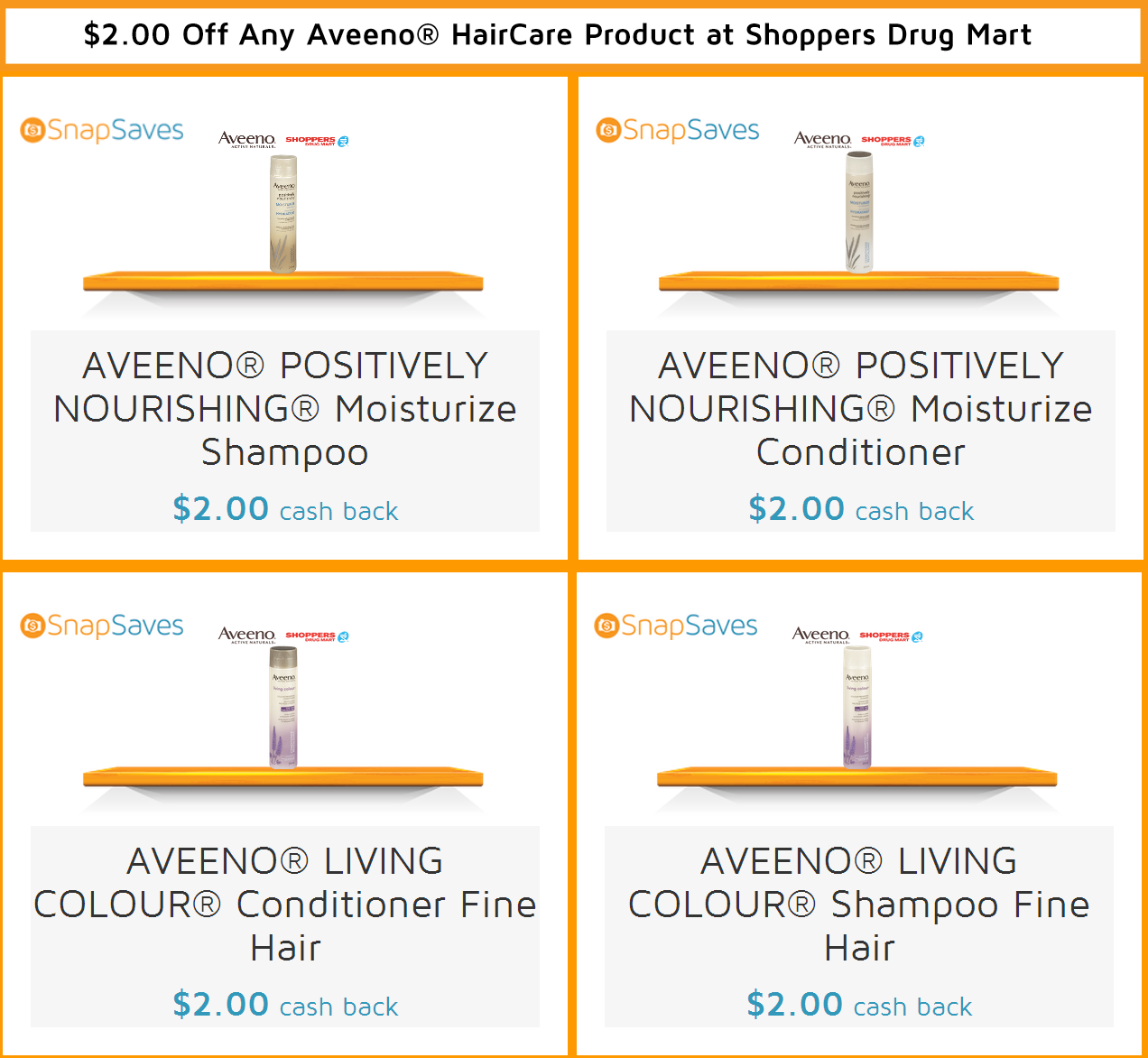Open the Living Colour Conditioner Fine Hair title
The height and width of the screenshot is (1058, 1148).
coord(285,904)
